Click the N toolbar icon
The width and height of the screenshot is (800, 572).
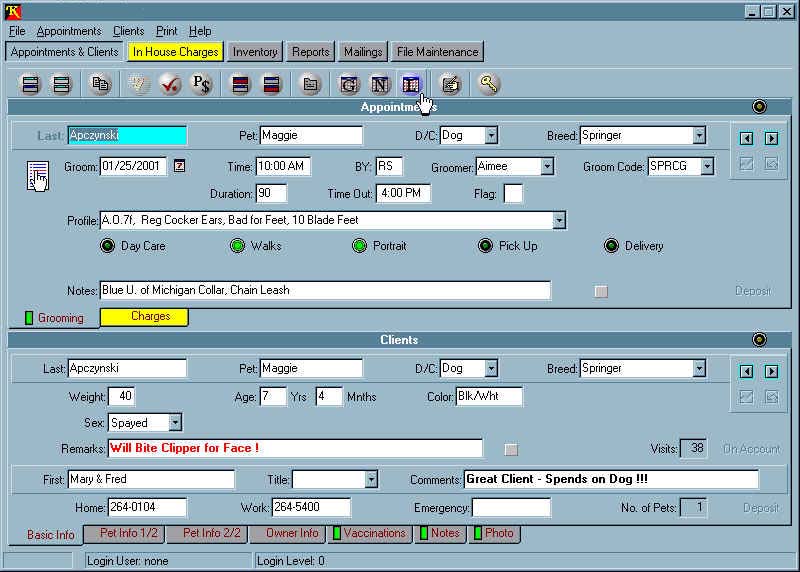click(x=380, y=84)
